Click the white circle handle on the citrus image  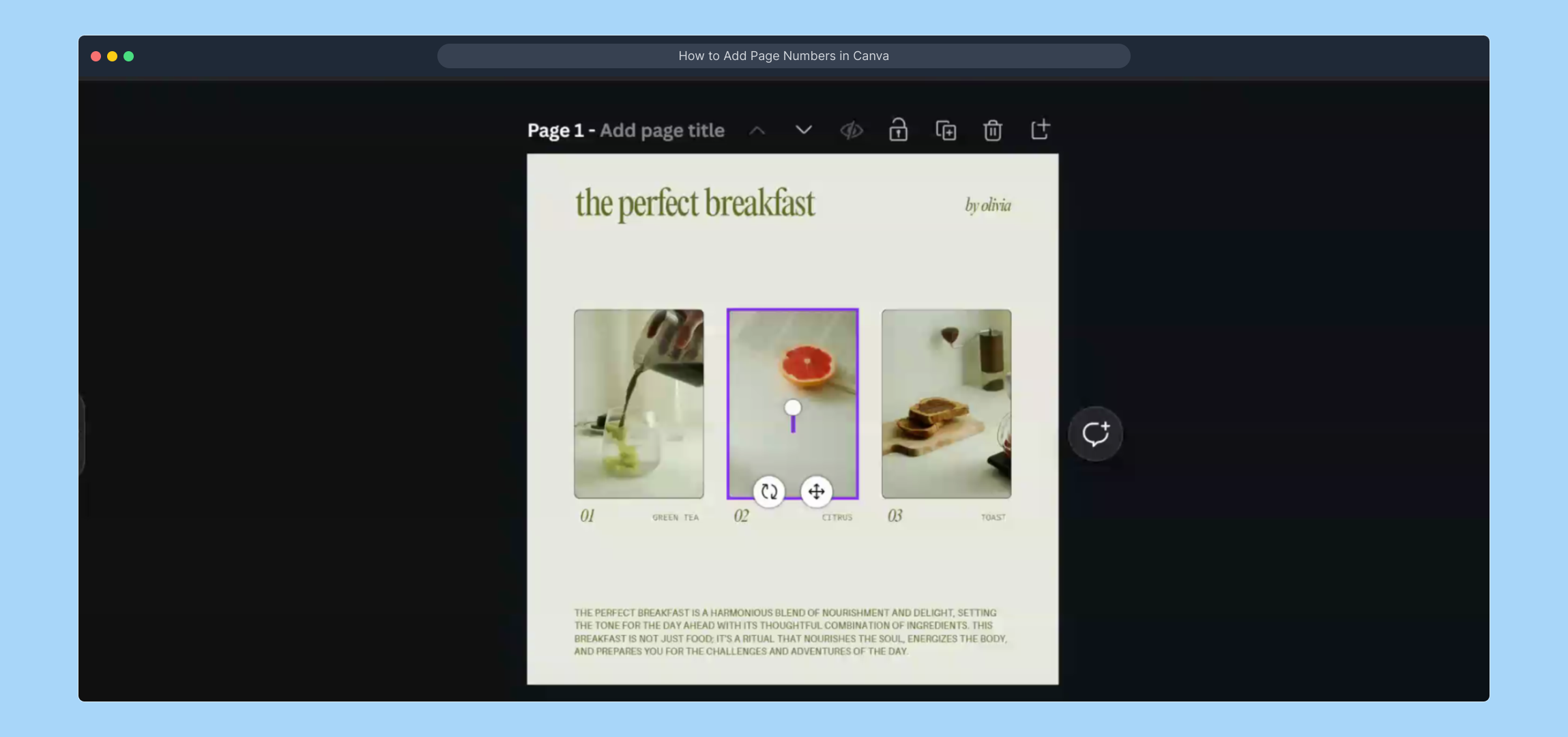(793, 408)
